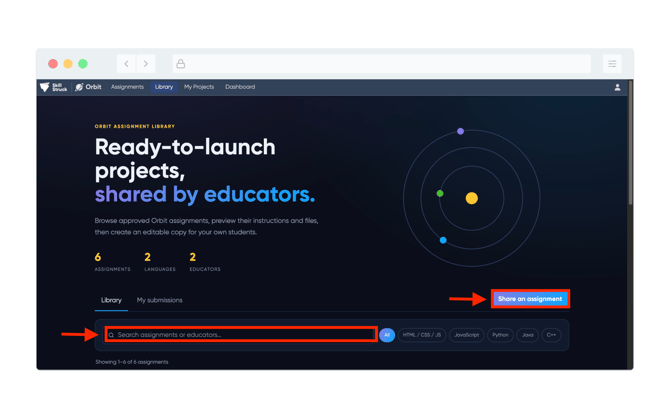Click 'Showing 1–6 of 6 assignments' text
Screen dimensions: 670x418
(132, 362)
